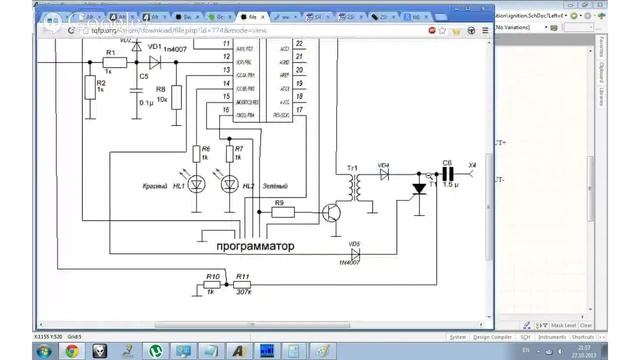The width and height of the screenshot is (640, 360).
Task: Click the Chrome vertical scrollbar thumb
Action: pyautogui.click(x=489, y=207)
